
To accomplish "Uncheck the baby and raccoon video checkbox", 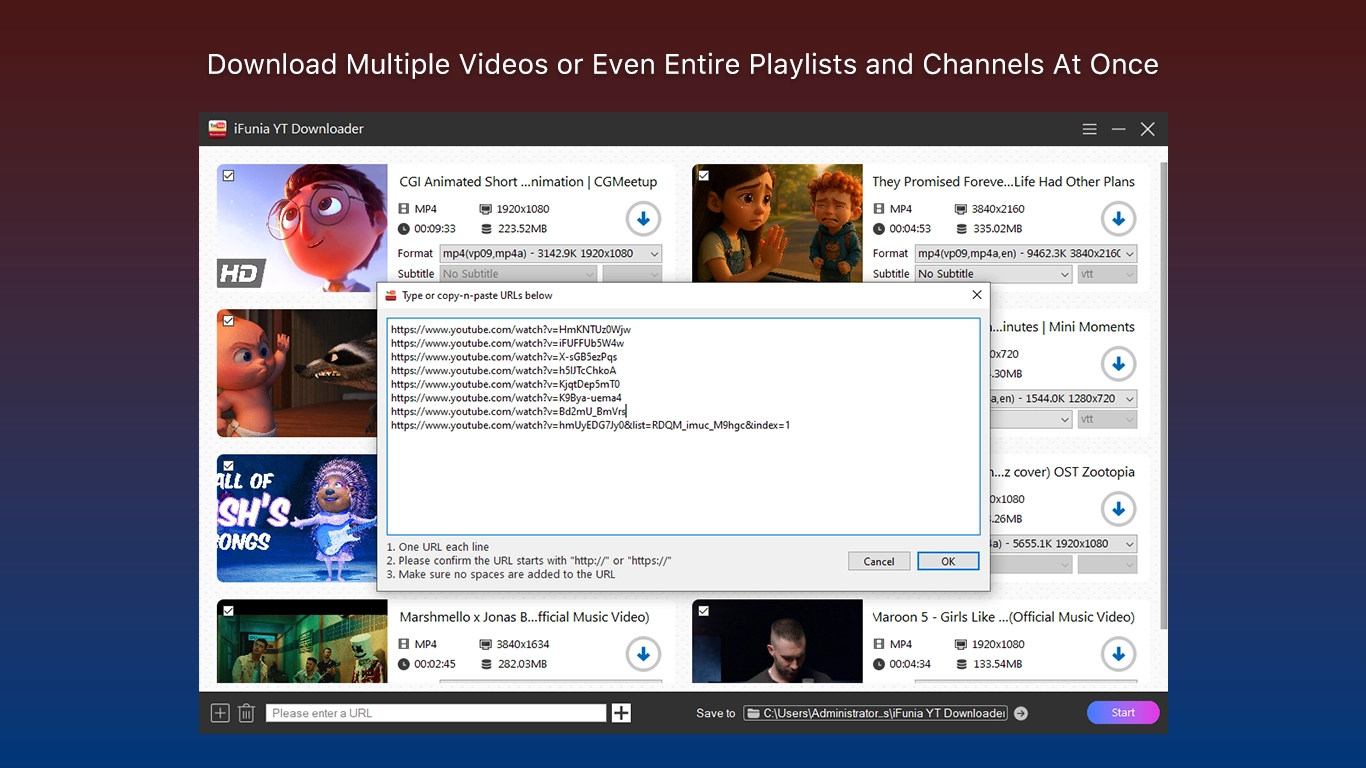I will point(228,321).
